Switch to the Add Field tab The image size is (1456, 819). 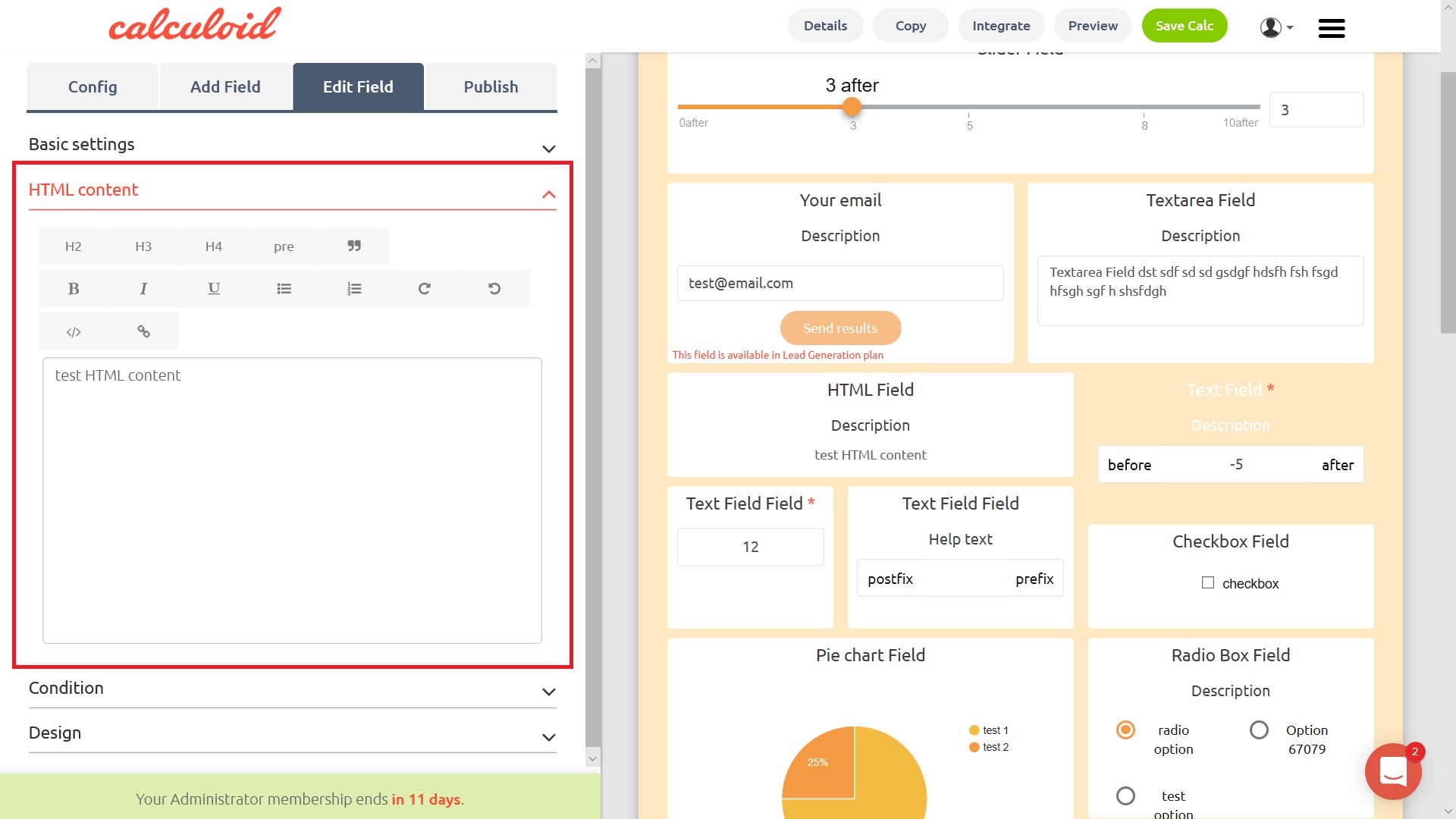[225, 87]
